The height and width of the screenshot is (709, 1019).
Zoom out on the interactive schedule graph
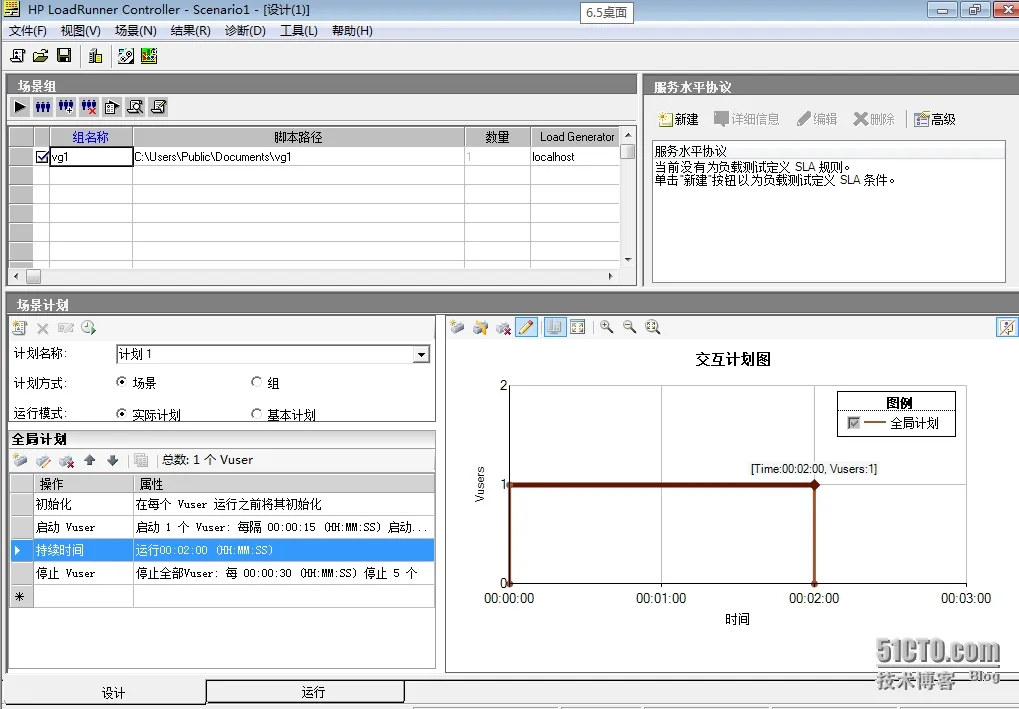[630, 327]
